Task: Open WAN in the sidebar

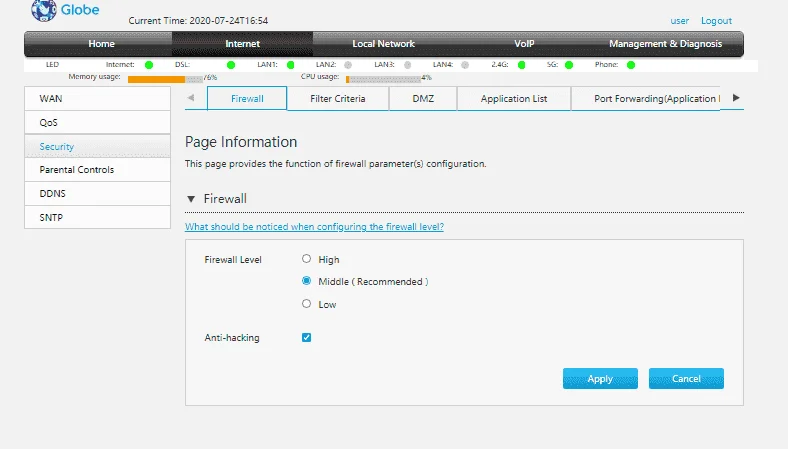Action: (x=97, y=99)
